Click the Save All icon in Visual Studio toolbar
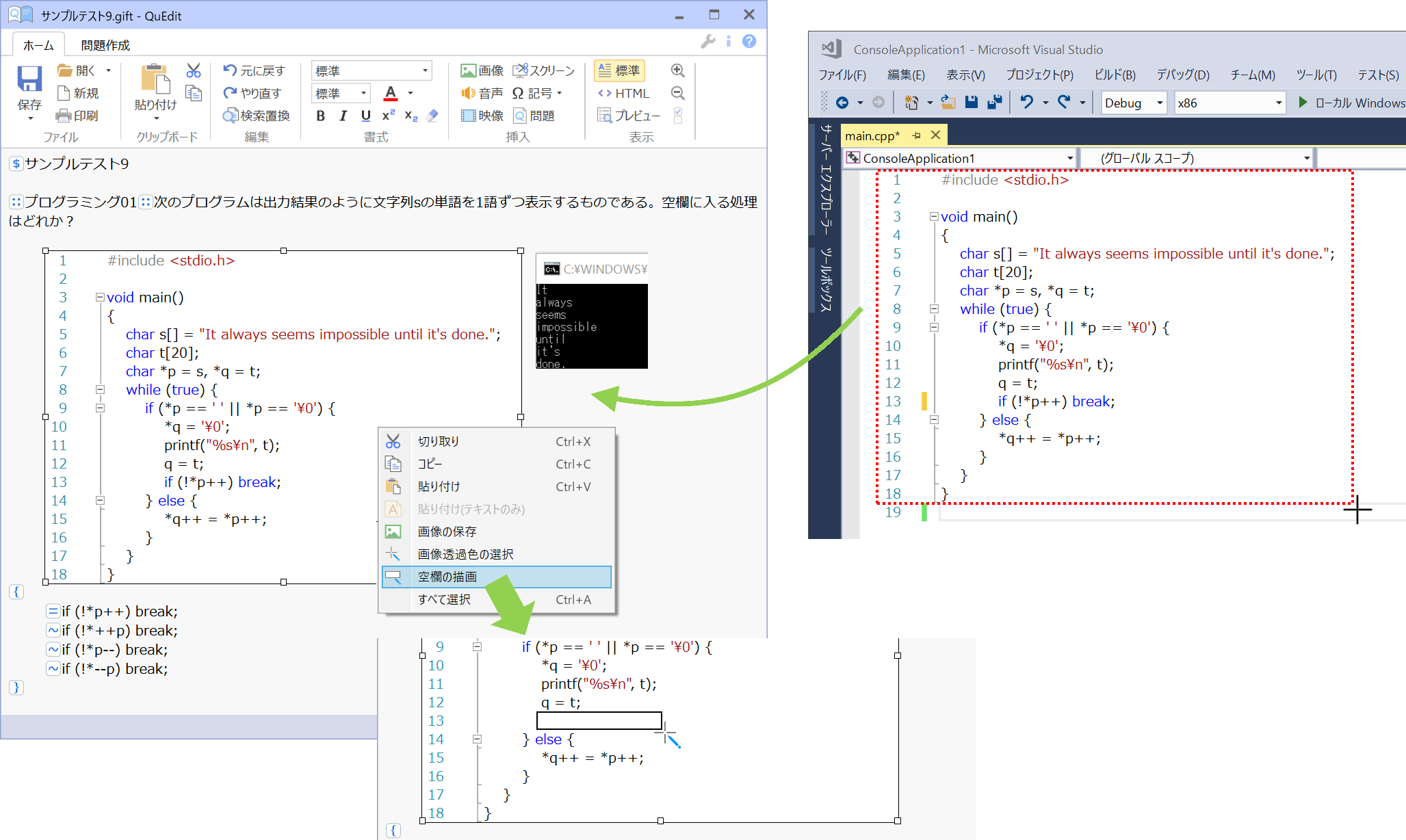Image resolution: width=1406 pixels, height=840 pixels. point(994,102)
